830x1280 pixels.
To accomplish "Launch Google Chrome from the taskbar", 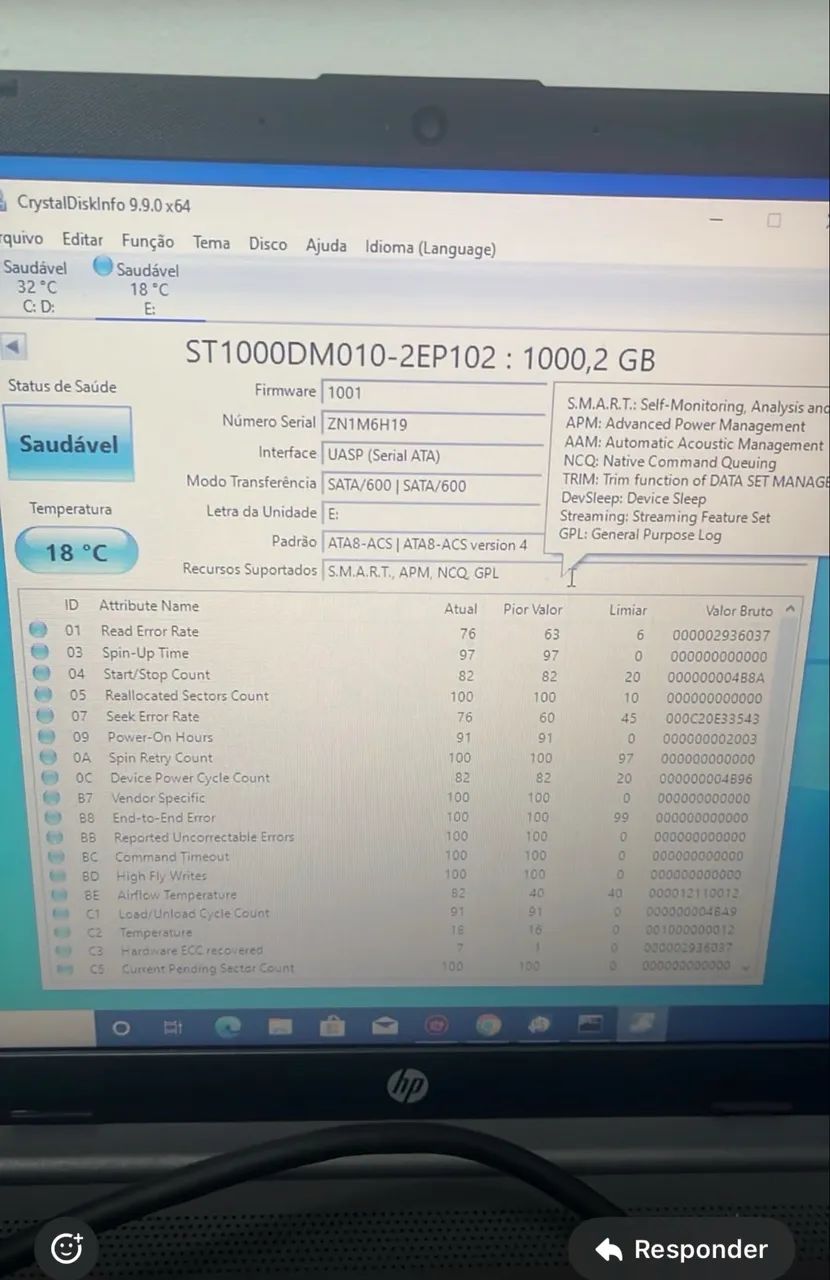I will coord(488,1025).
